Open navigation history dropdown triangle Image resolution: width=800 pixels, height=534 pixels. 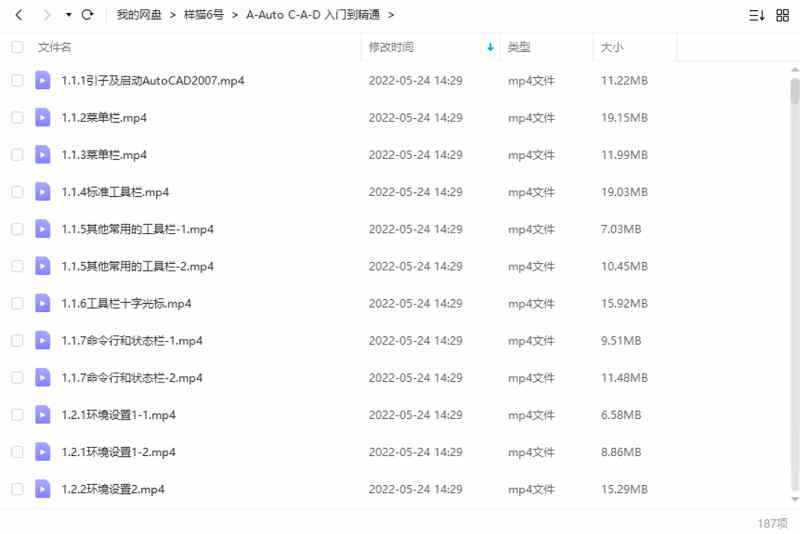[68, 15]
